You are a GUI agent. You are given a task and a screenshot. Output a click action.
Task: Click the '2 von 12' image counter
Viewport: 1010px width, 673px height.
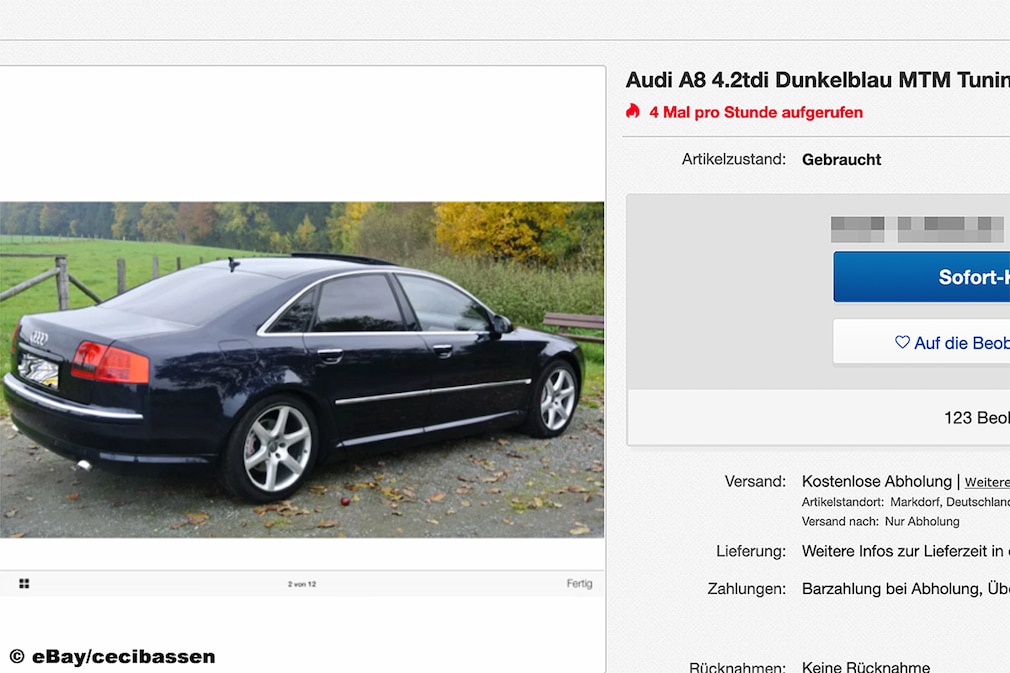click(302, 584)
